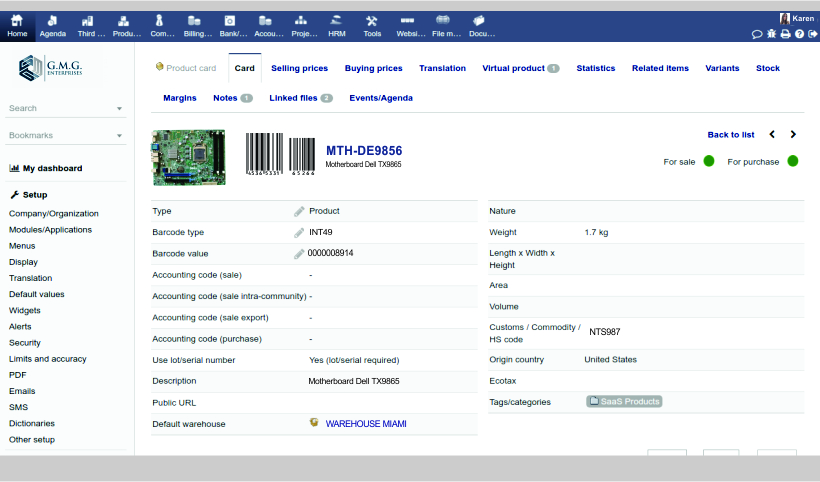
Task: Expand the Search dropdown in sidebar
Action: click(x=119, y=108)
